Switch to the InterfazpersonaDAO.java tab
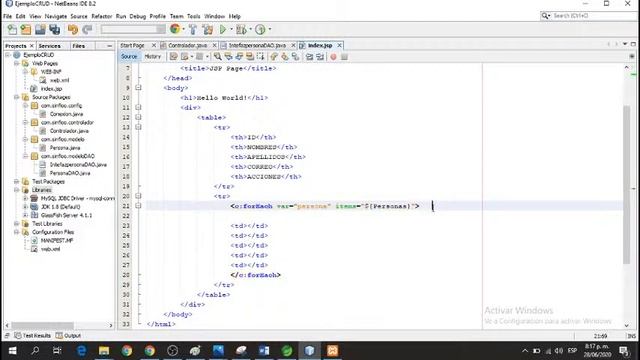640x360 pixels. click(257, 45)
